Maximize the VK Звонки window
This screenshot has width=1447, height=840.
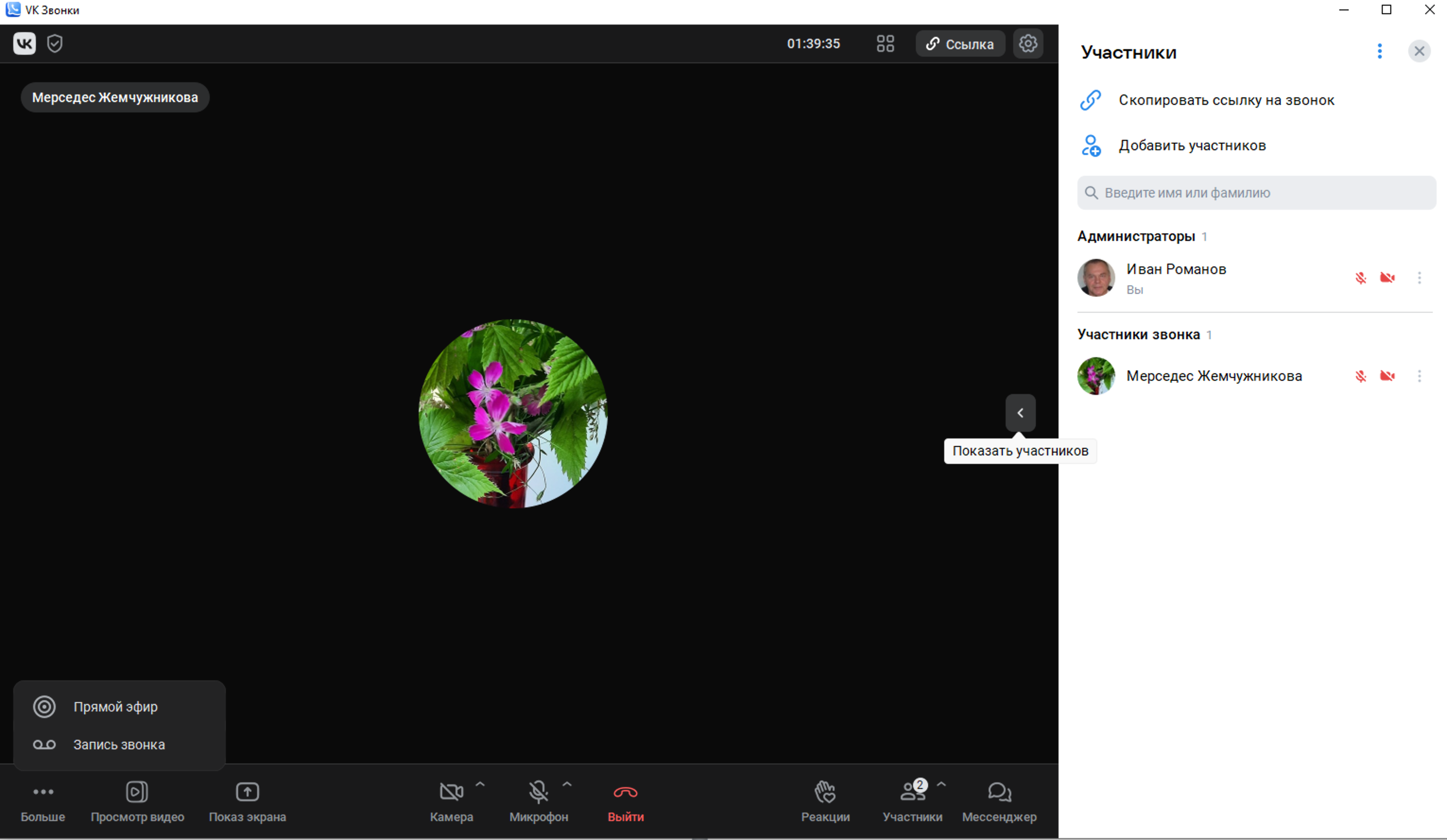[1386, 10]
